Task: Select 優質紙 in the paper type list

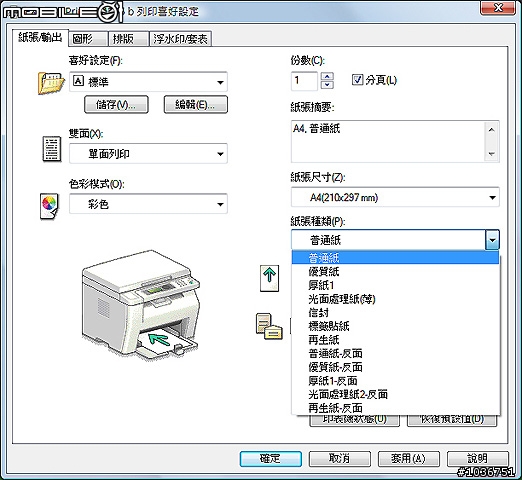Action: pyautogui.click(x=395, y=272)
